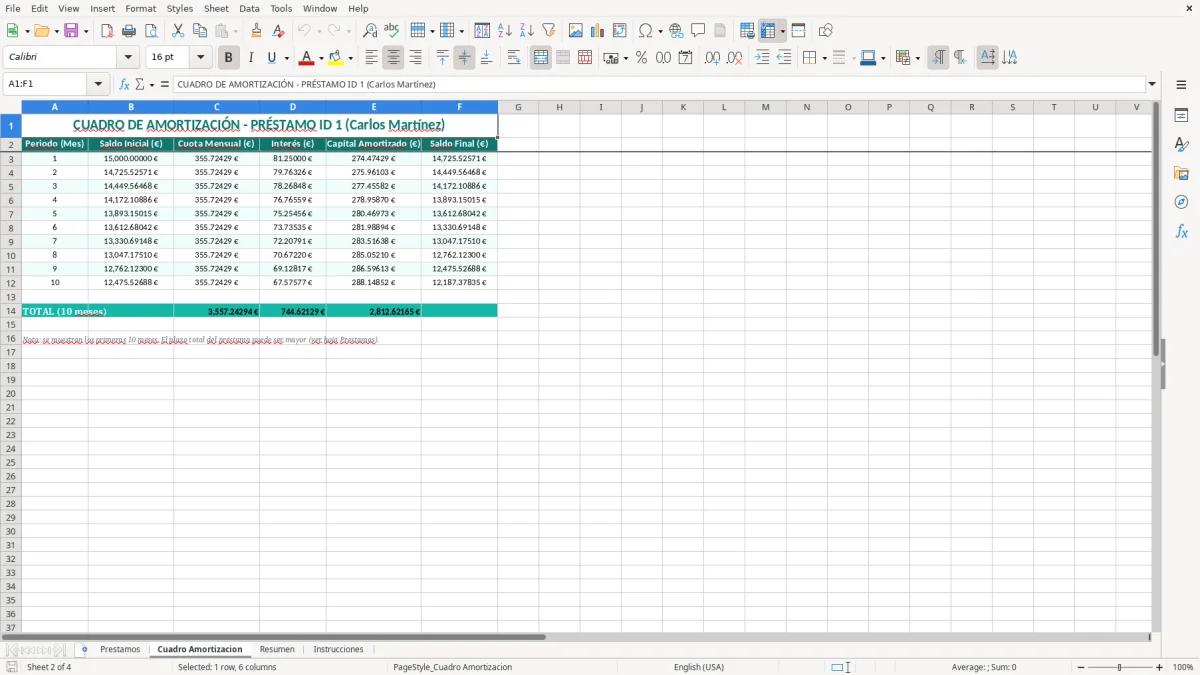Toggle Underline formatting
Screen dimensions: 1200x675
tap(271, 58)
